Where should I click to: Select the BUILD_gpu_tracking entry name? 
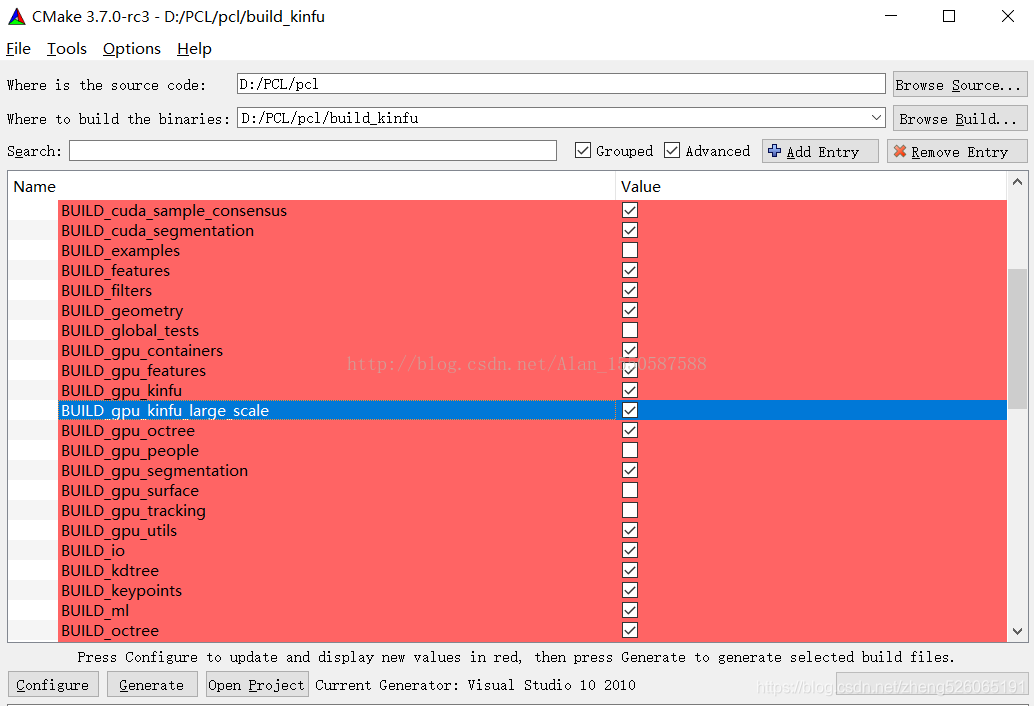[133, 511]
